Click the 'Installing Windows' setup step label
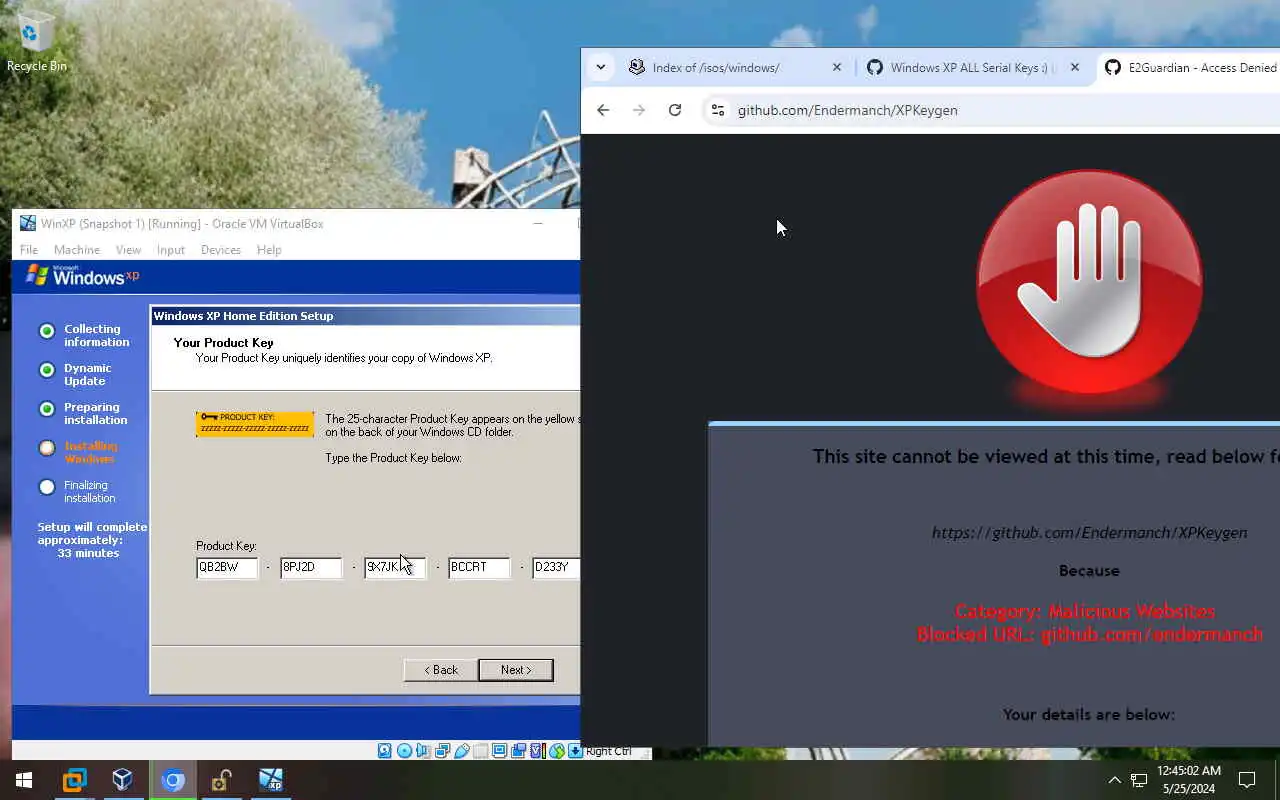This screenshot has height=800, width=1280. coord(91,452)
